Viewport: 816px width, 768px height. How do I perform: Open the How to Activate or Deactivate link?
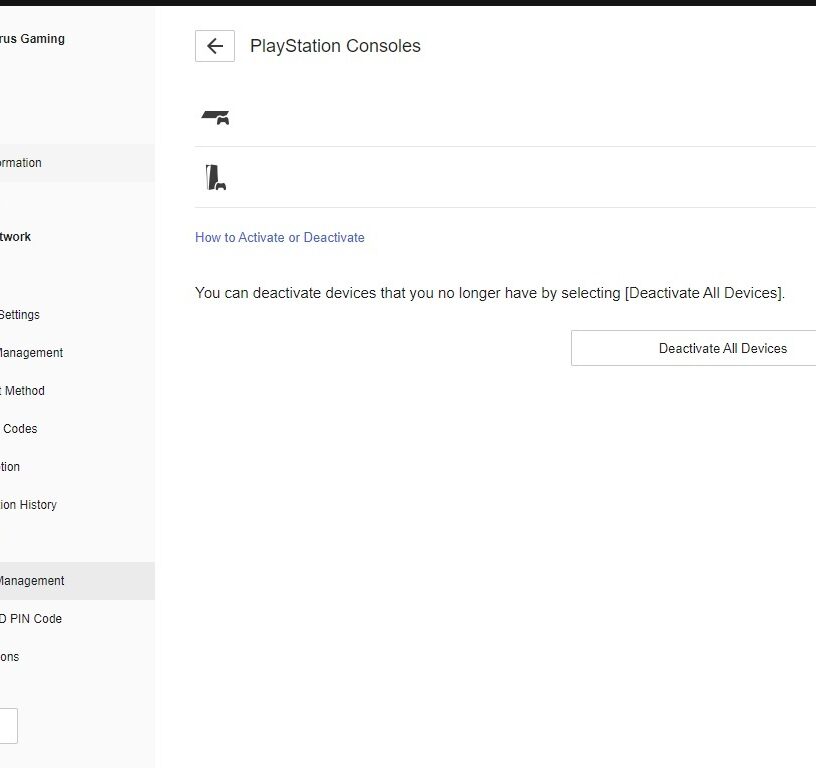pos(279,237)
